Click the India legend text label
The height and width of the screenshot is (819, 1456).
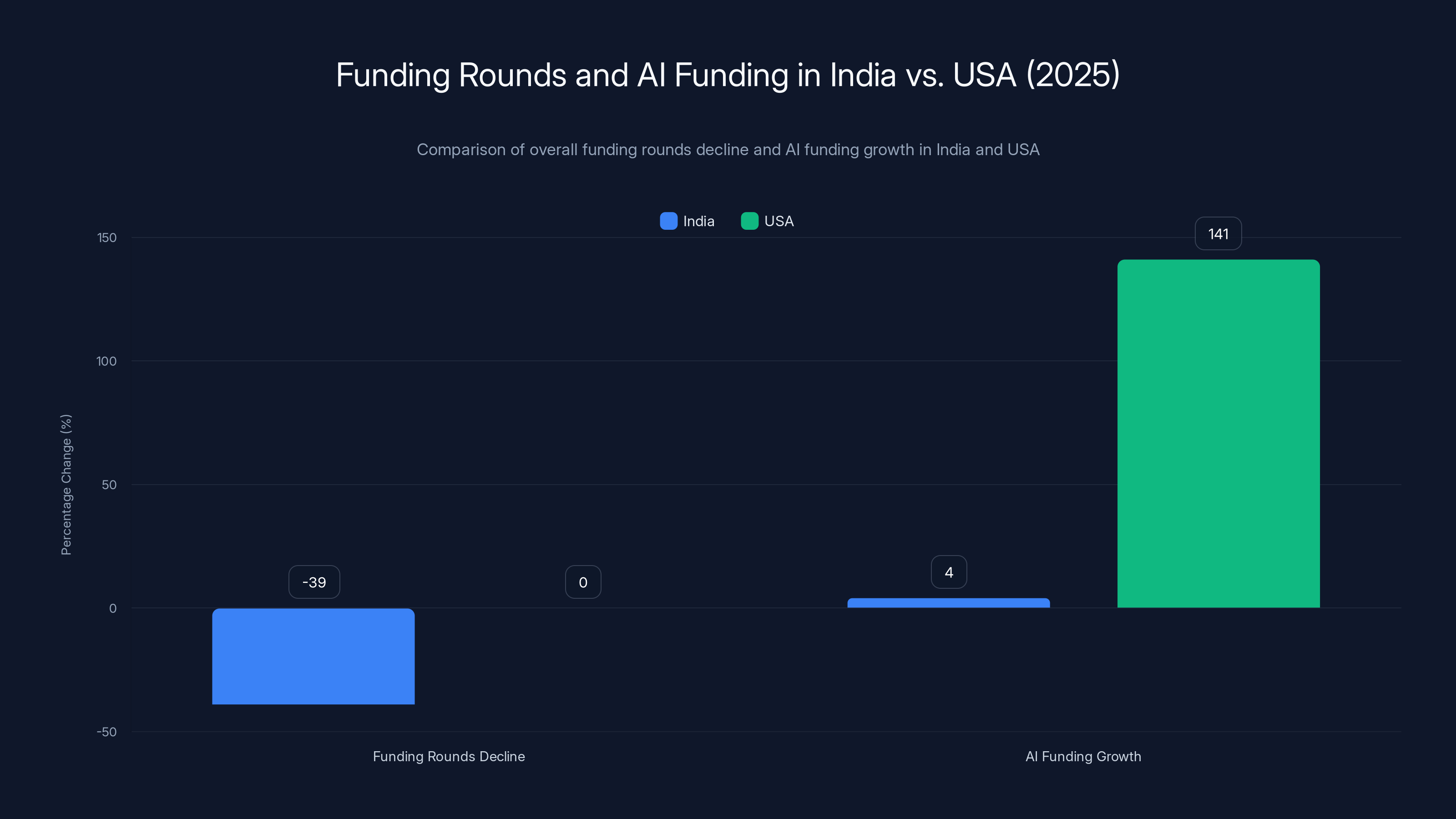coord(700,221)
